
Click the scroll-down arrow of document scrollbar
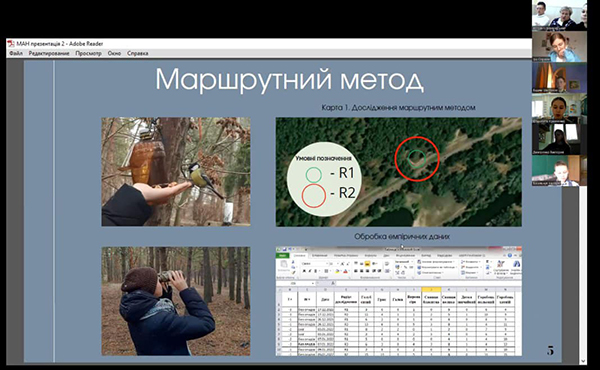point(583,360)
